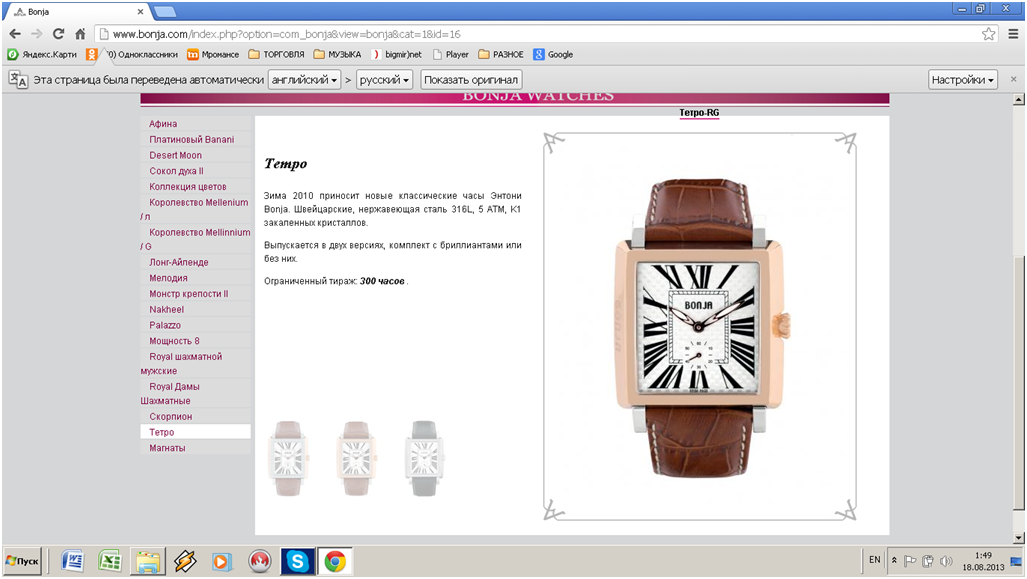1027x579 pixels.
Task: Click Показать оригинал button
Action: (471, 80)
